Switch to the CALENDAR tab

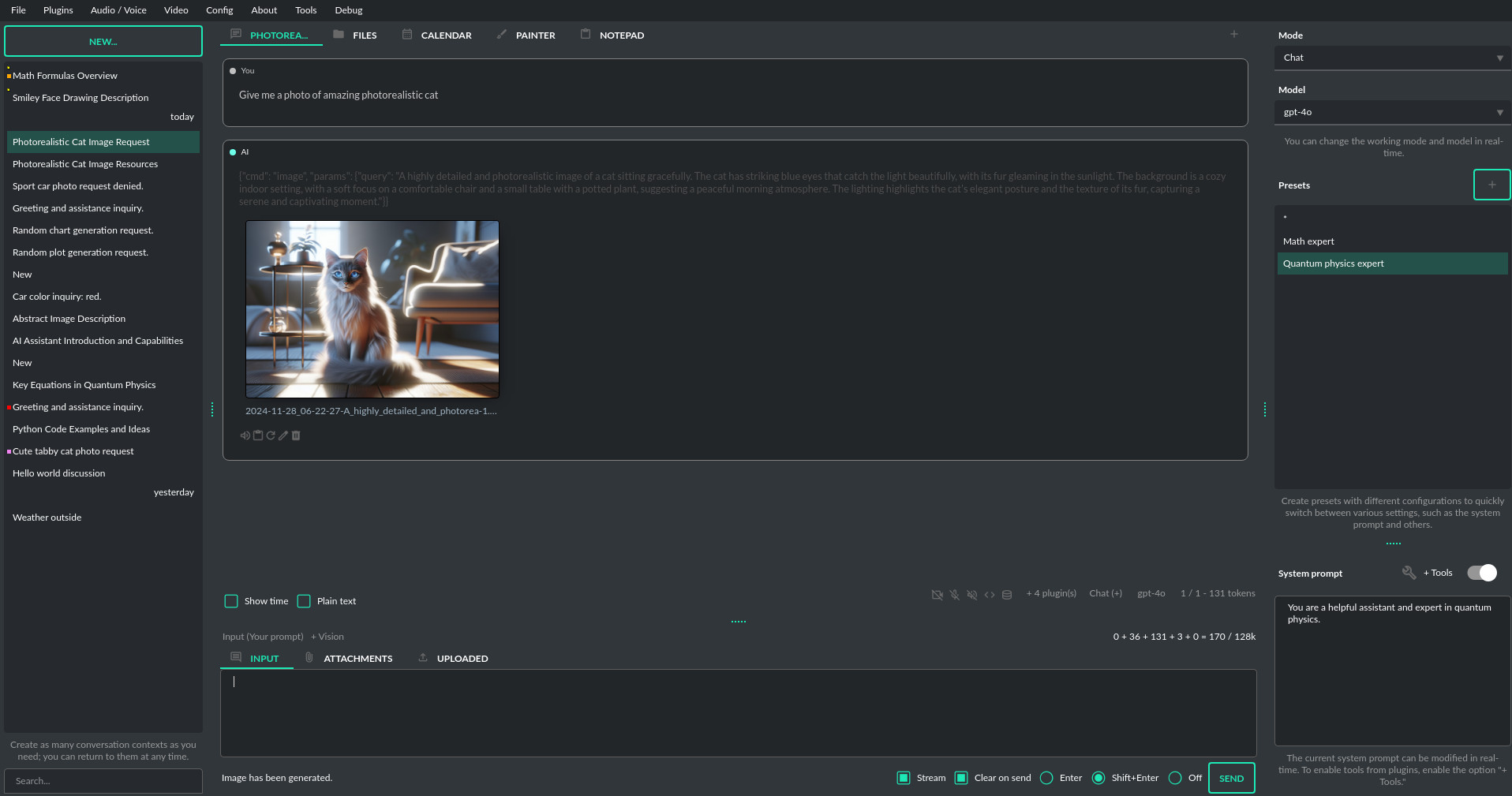[436, 35]
